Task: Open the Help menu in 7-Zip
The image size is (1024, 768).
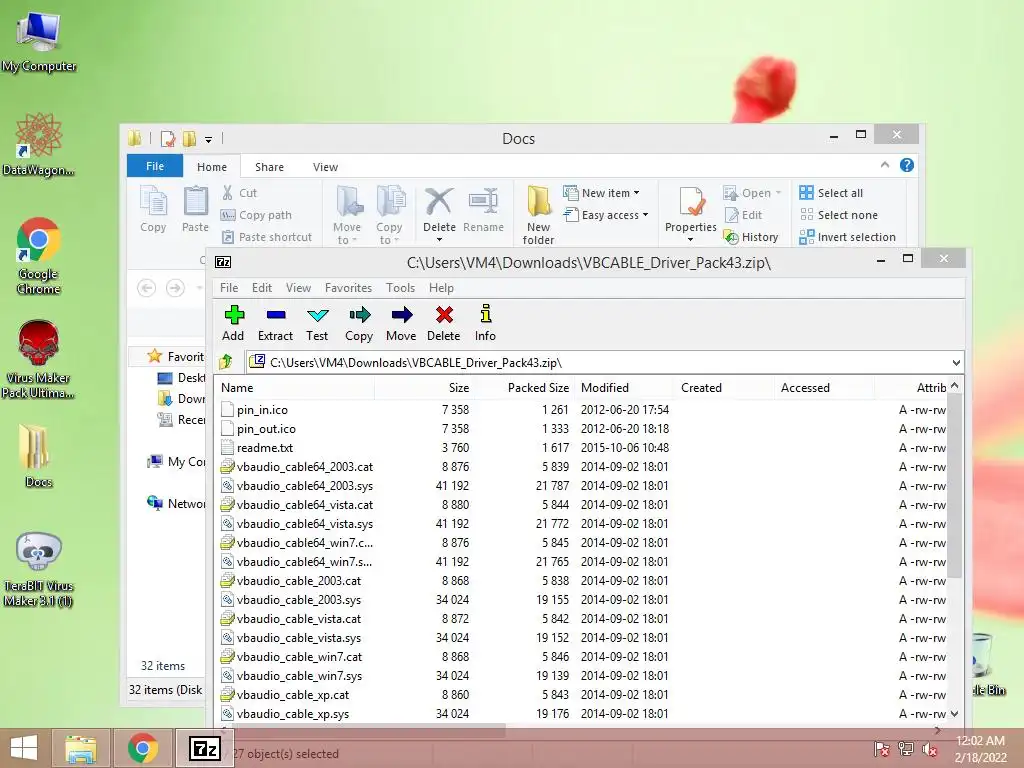Action: [x=441, y=288]
